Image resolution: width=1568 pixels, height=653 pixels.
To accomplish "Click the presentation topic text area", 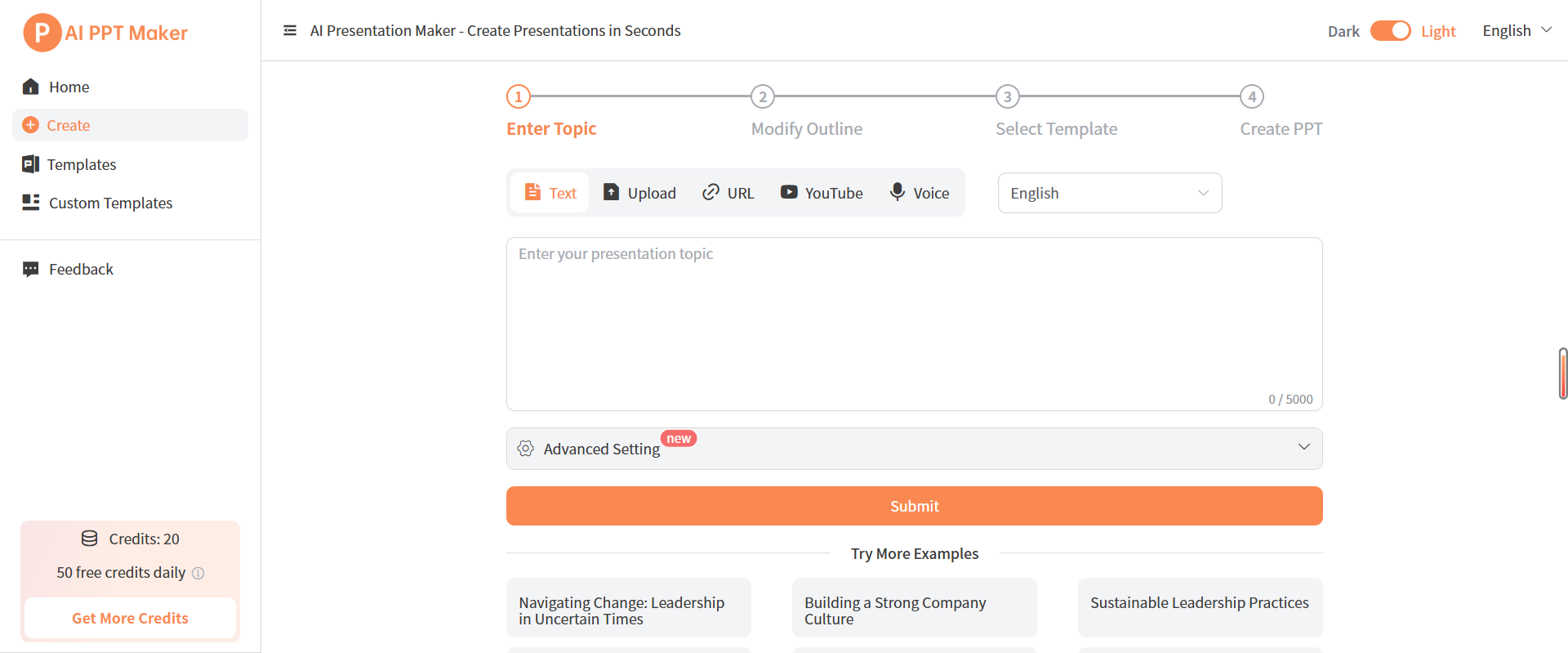I will tap(914, 323).
